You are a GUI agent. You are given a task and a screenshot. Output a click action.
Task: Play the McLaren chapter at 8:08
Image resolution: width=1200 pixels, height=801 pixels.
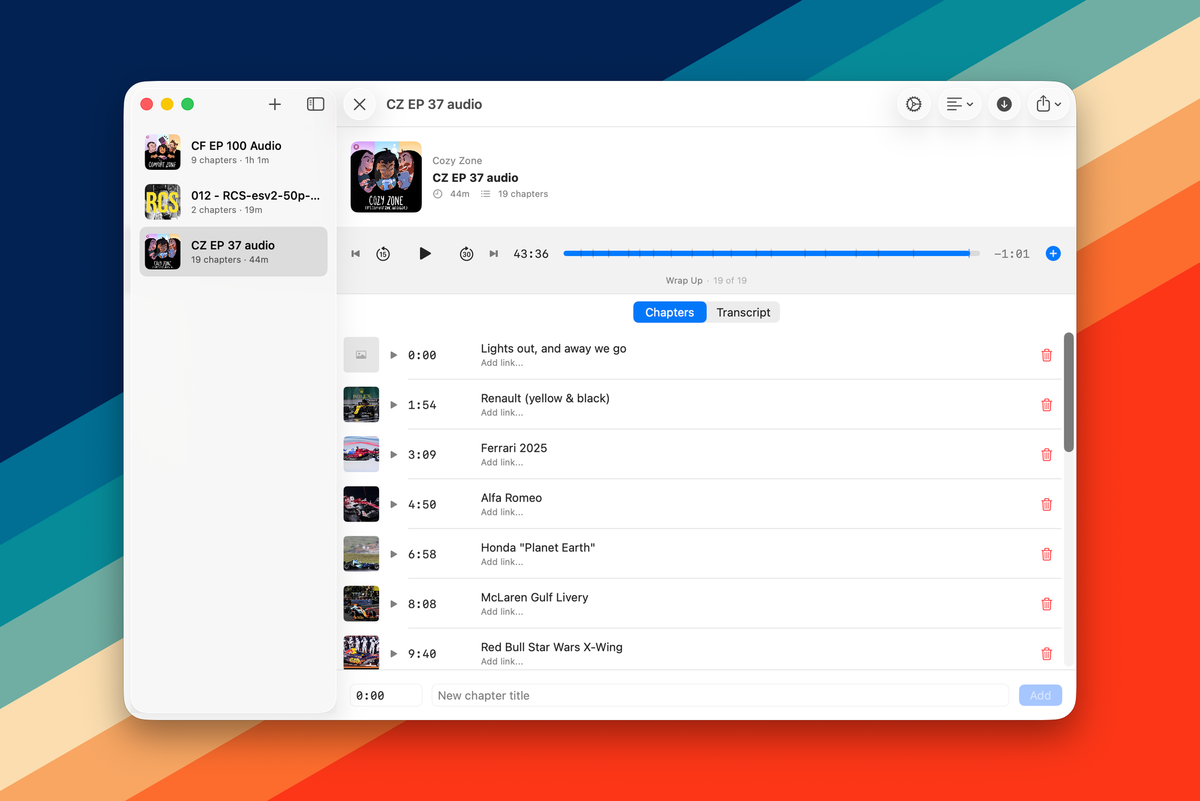pos(394,604)
